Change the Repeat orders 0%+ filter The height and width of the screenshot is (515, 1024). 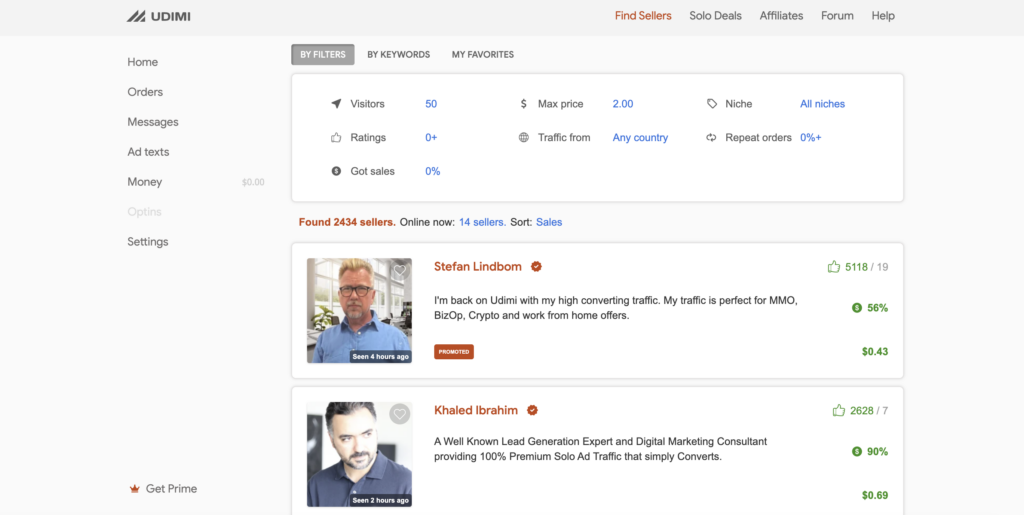click(x=810, y=138)
